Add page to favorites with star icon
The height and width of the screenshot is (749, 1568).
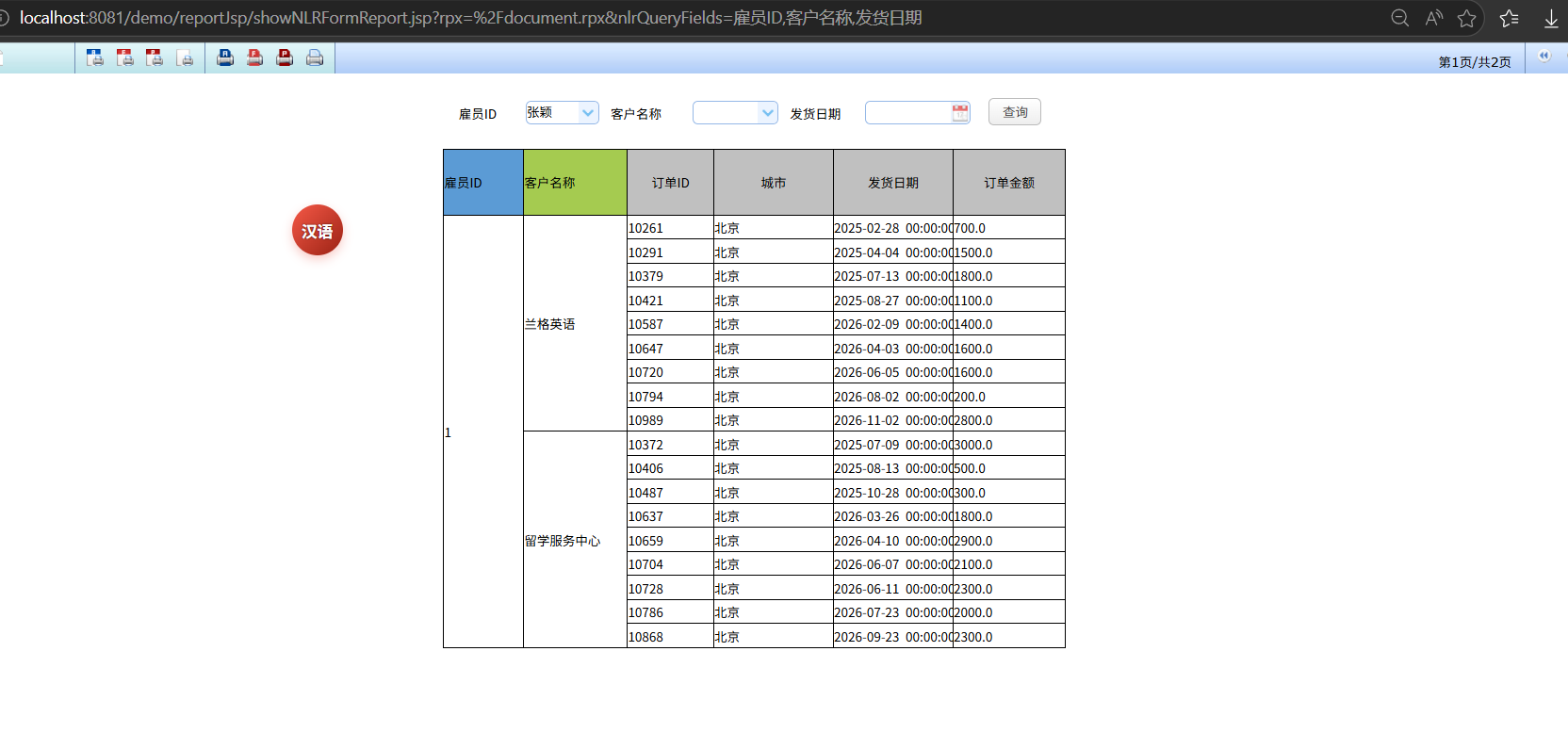click(1466, 18)
